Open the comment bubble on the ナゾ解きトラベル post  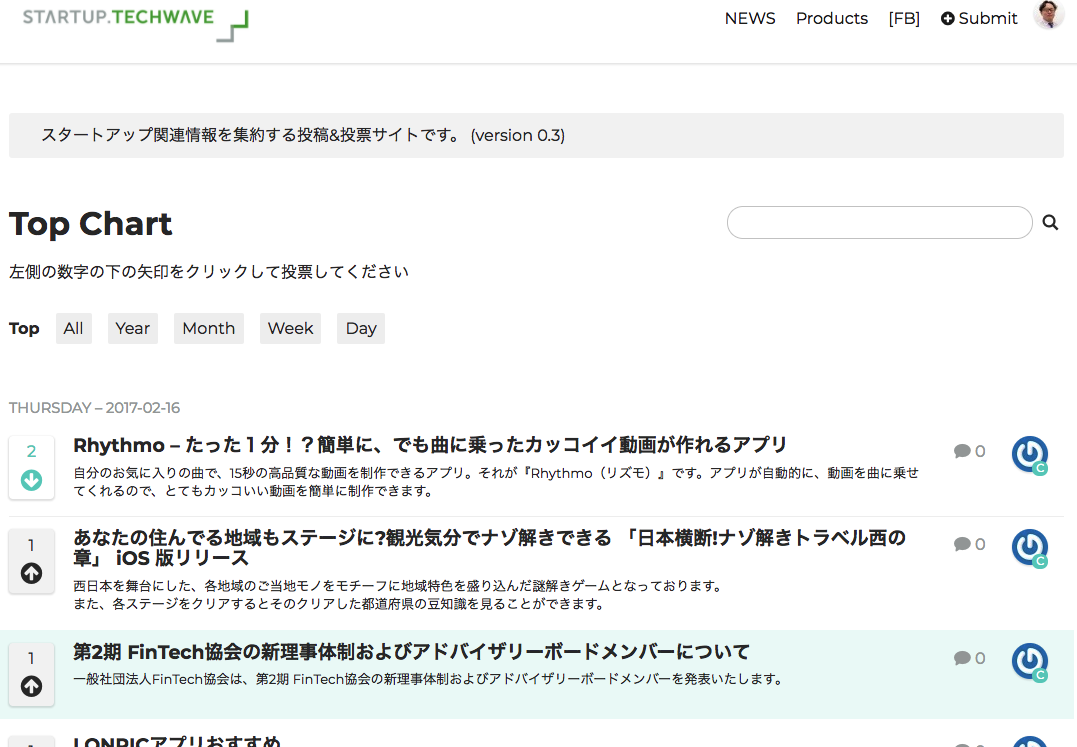coord(969,544)
